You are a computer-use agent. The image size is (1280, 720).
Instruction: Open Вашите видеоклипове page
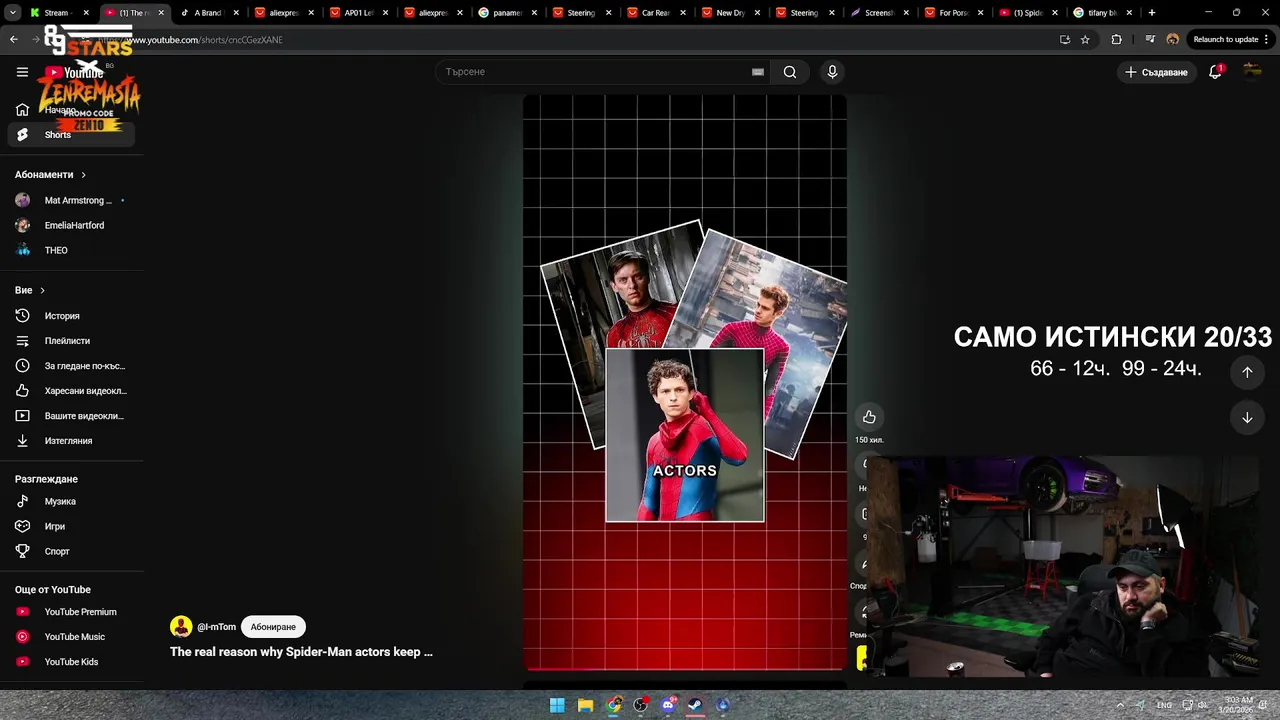coord(71,416)
